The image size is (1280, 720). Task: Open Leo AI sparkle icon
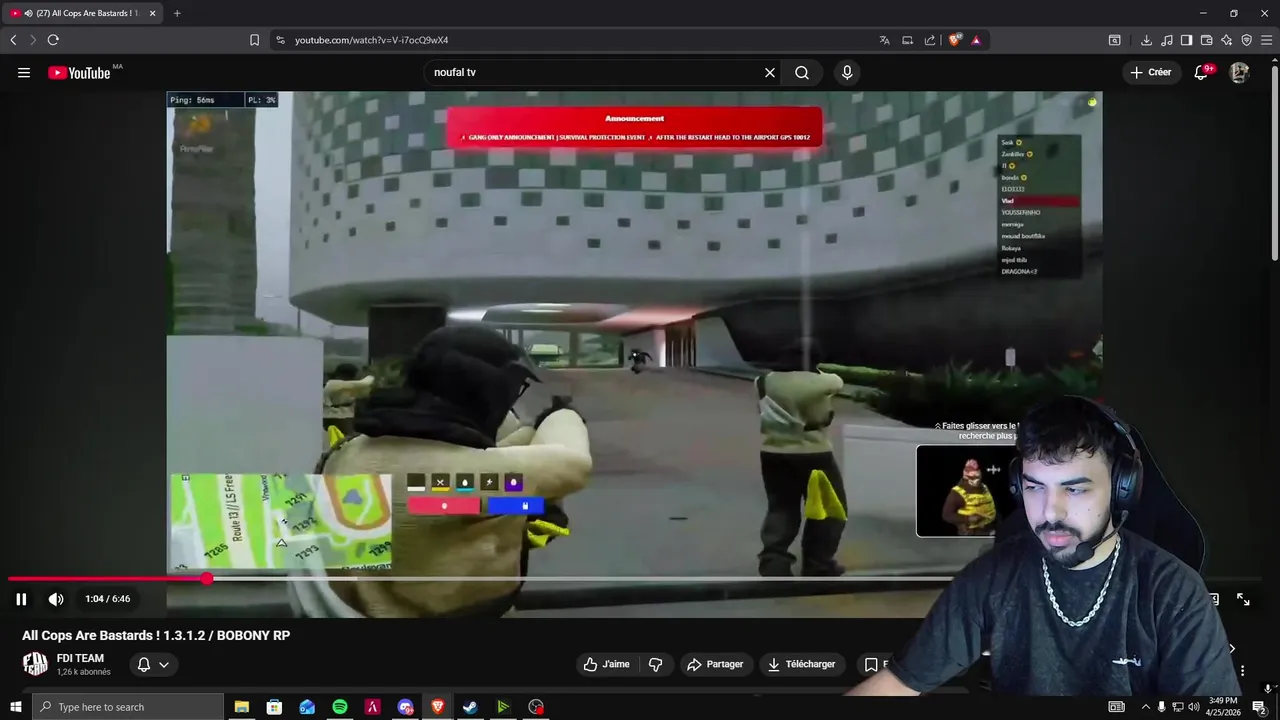point(1226,40)
